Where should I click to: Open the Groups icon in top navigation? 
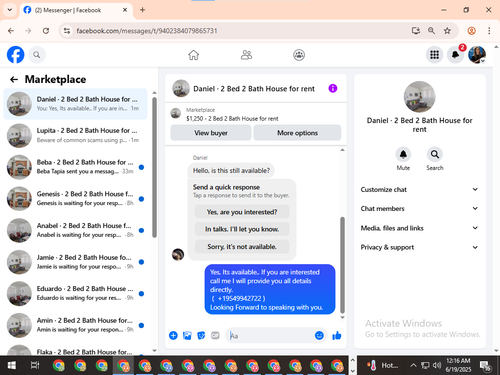(x=299, y=55)
